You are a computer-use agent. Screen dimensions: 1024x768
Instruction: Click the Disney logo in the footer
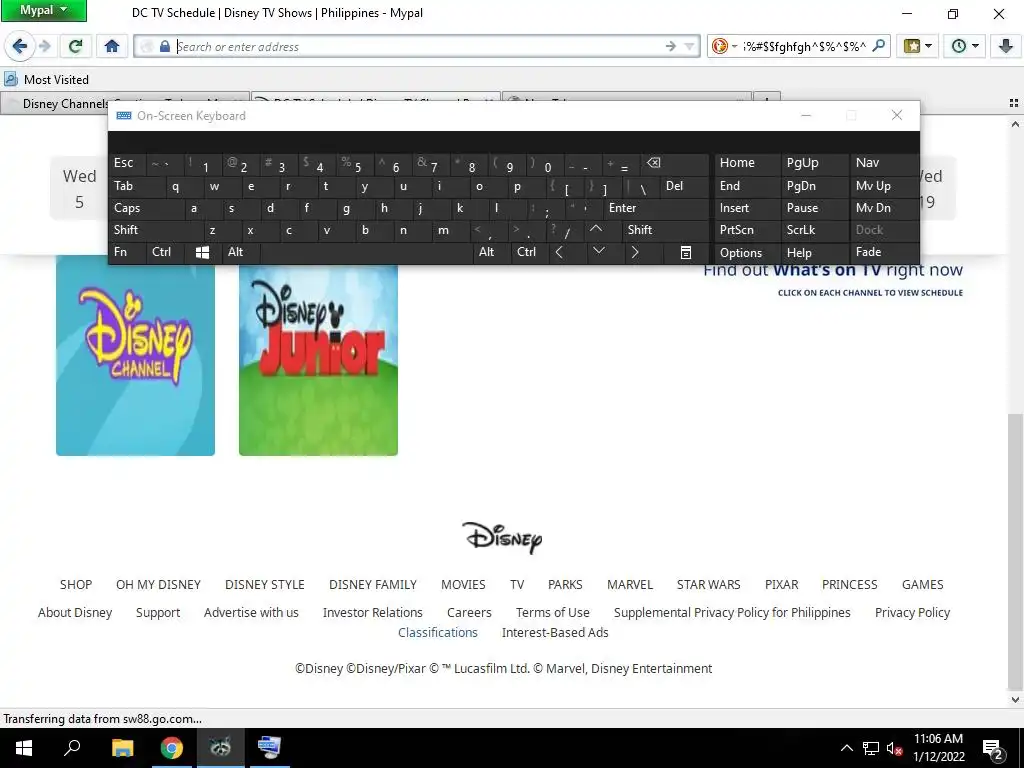(502, 537)
